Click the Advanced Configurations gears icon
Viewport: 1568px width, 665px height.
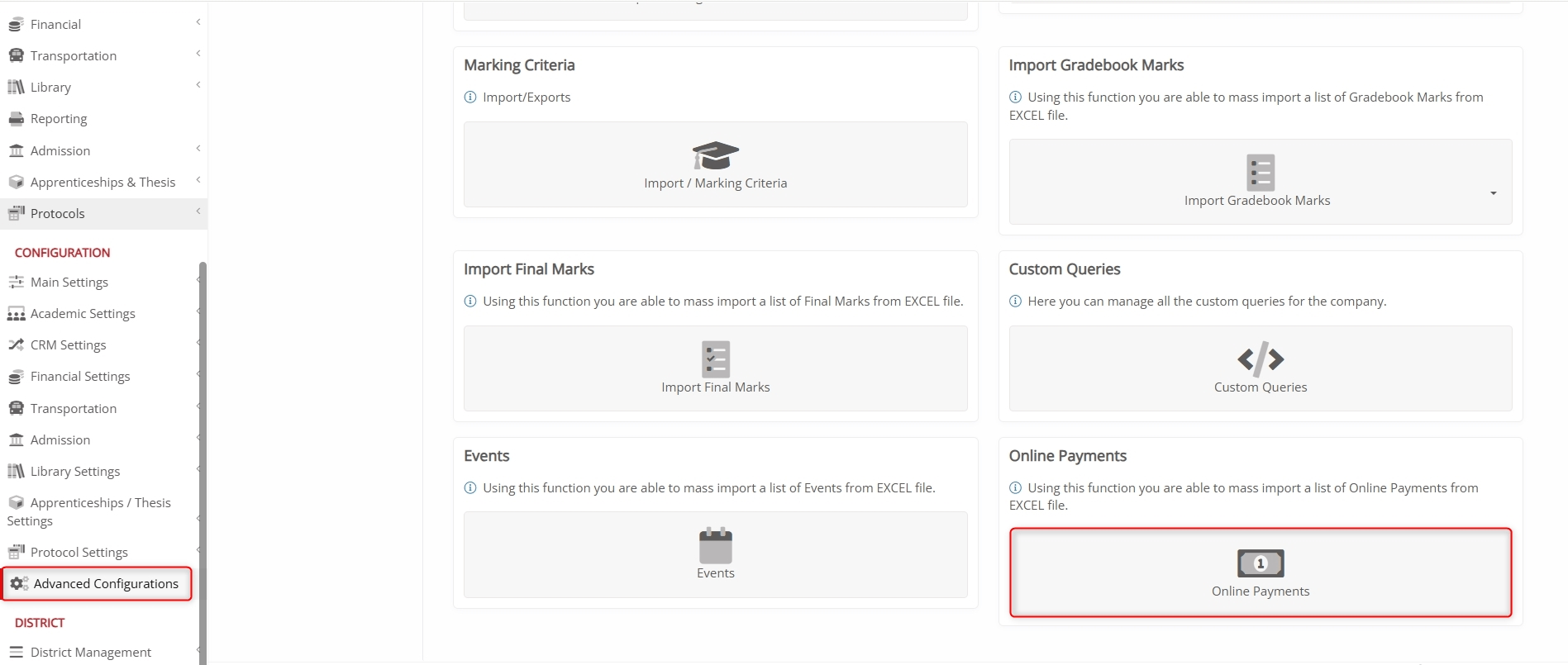pyautogui.click(x=19, y=584)
